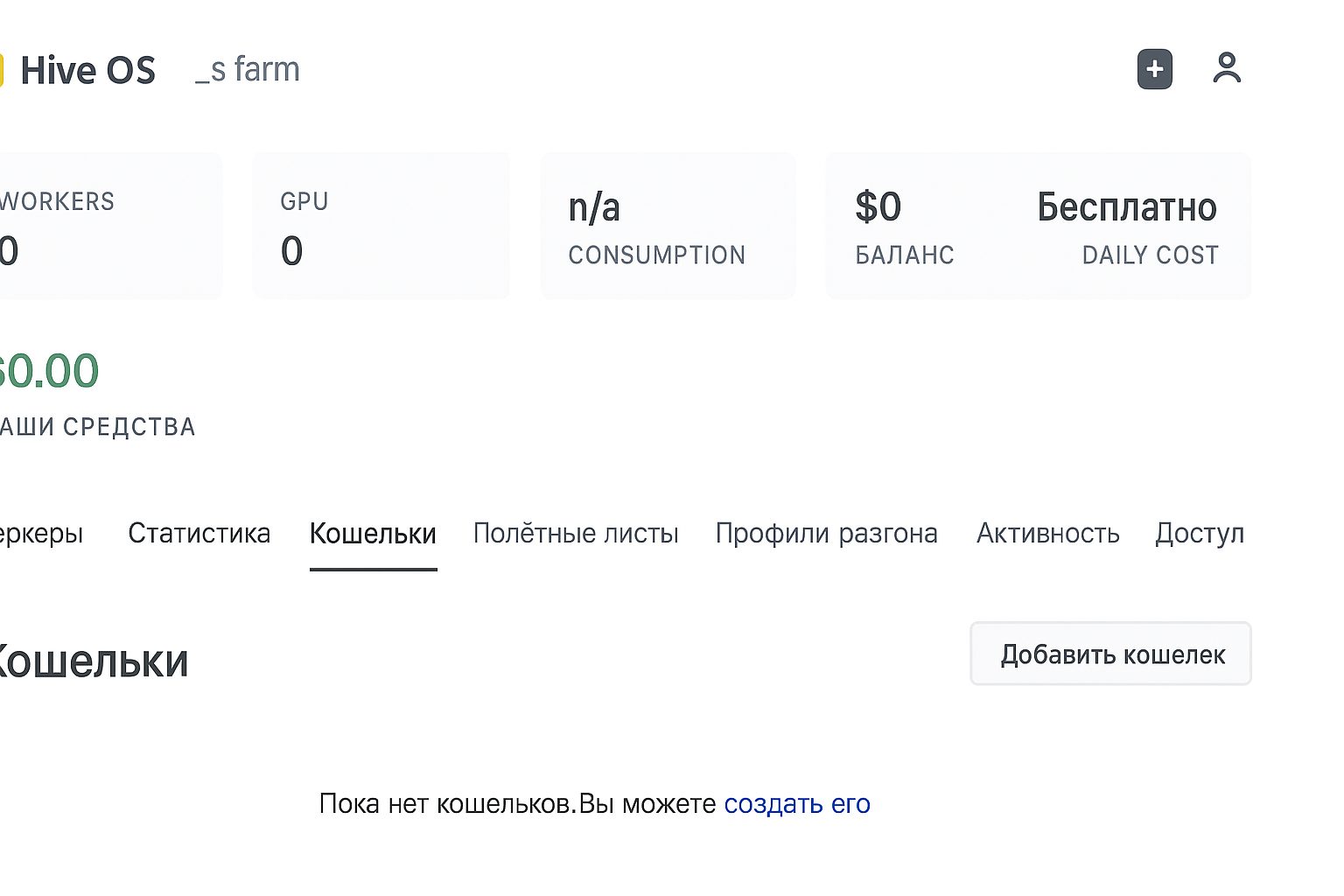Select the Воркеры tab

pos(41,533)
